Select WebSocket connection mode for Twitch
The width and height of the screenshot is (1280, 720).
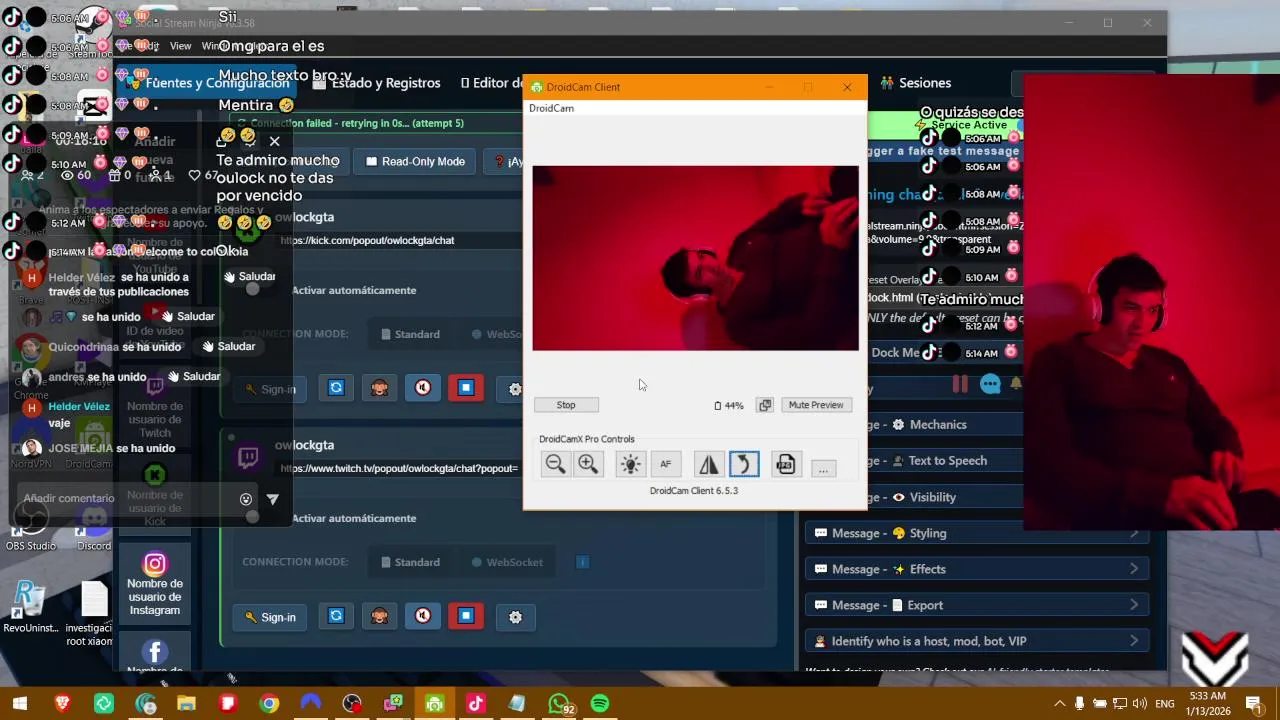click(507, 562)
